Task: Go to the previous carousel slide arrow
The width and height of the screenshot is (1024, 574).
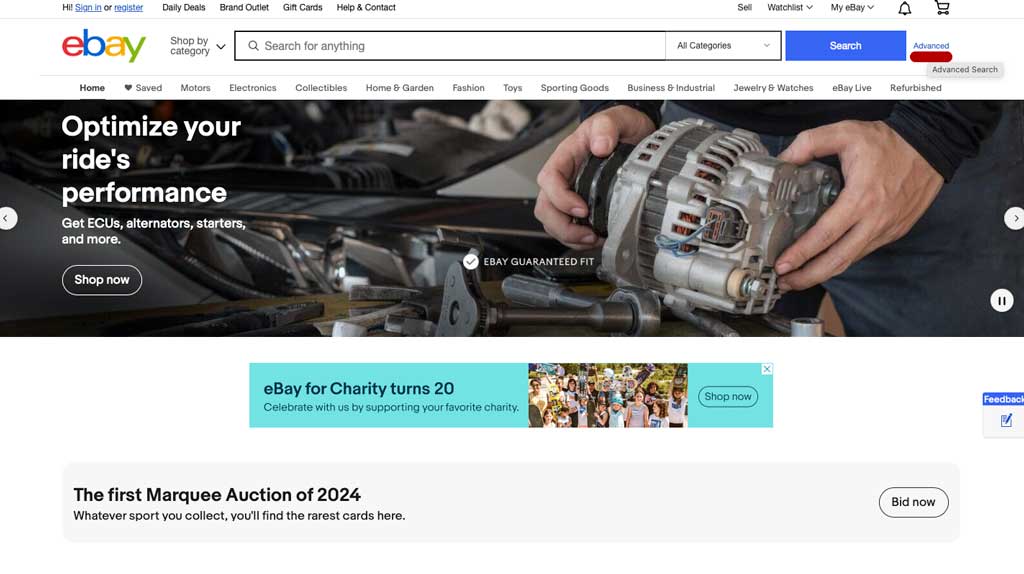Action: [x=7, y=218]
